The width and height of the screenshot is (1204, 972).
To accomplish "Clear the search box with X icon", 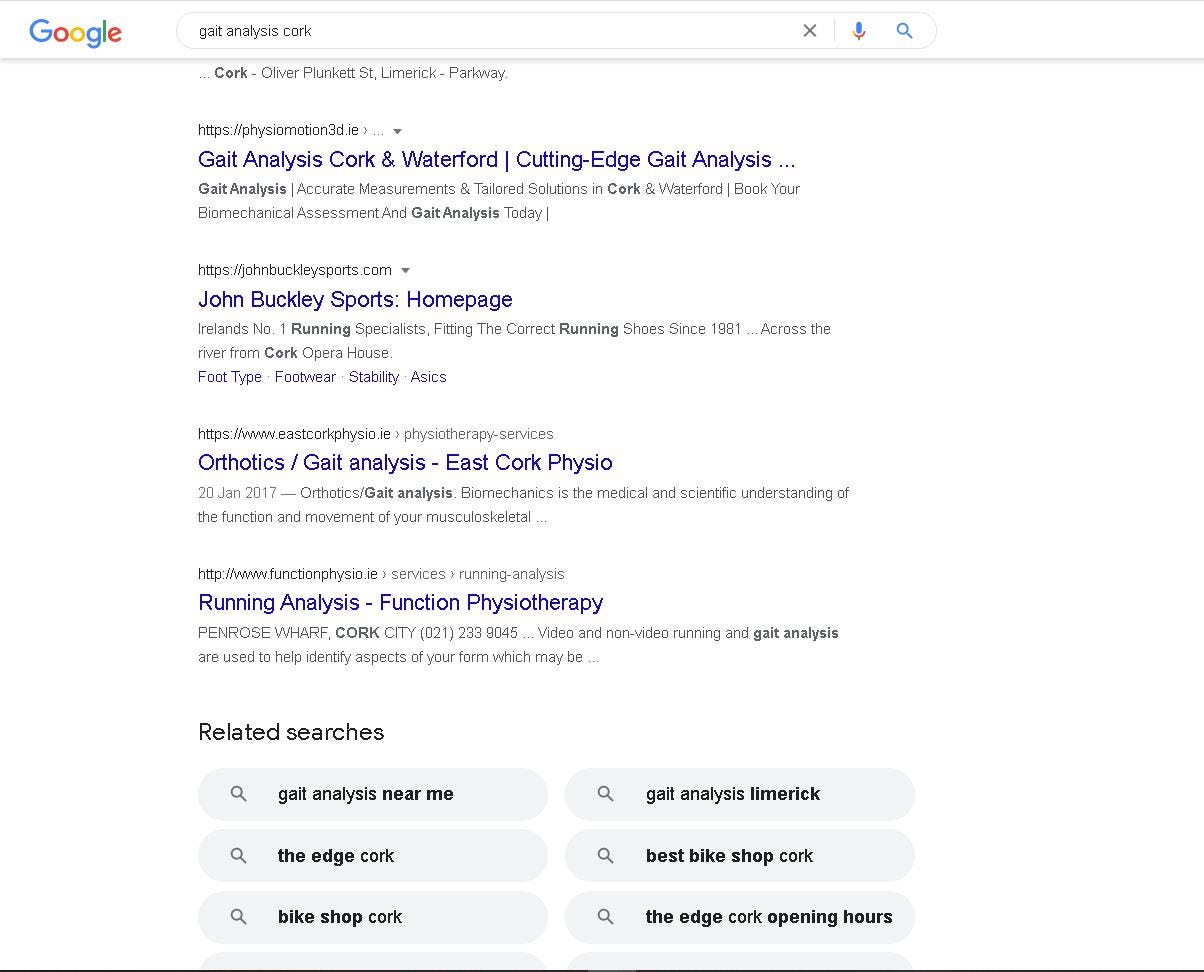I will click(x=810, y=31).
